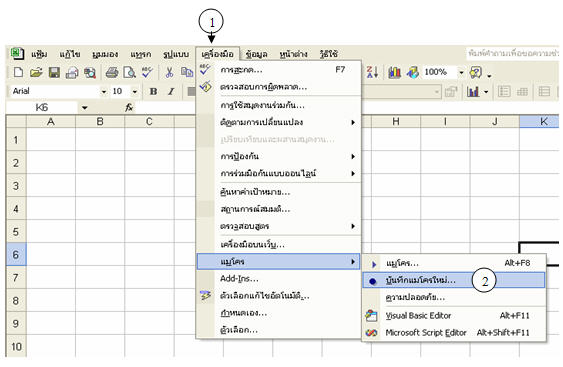Choose ตรวจสอบการผิดพลาด... menu item
563x367 pixels.
click(279, 87)
